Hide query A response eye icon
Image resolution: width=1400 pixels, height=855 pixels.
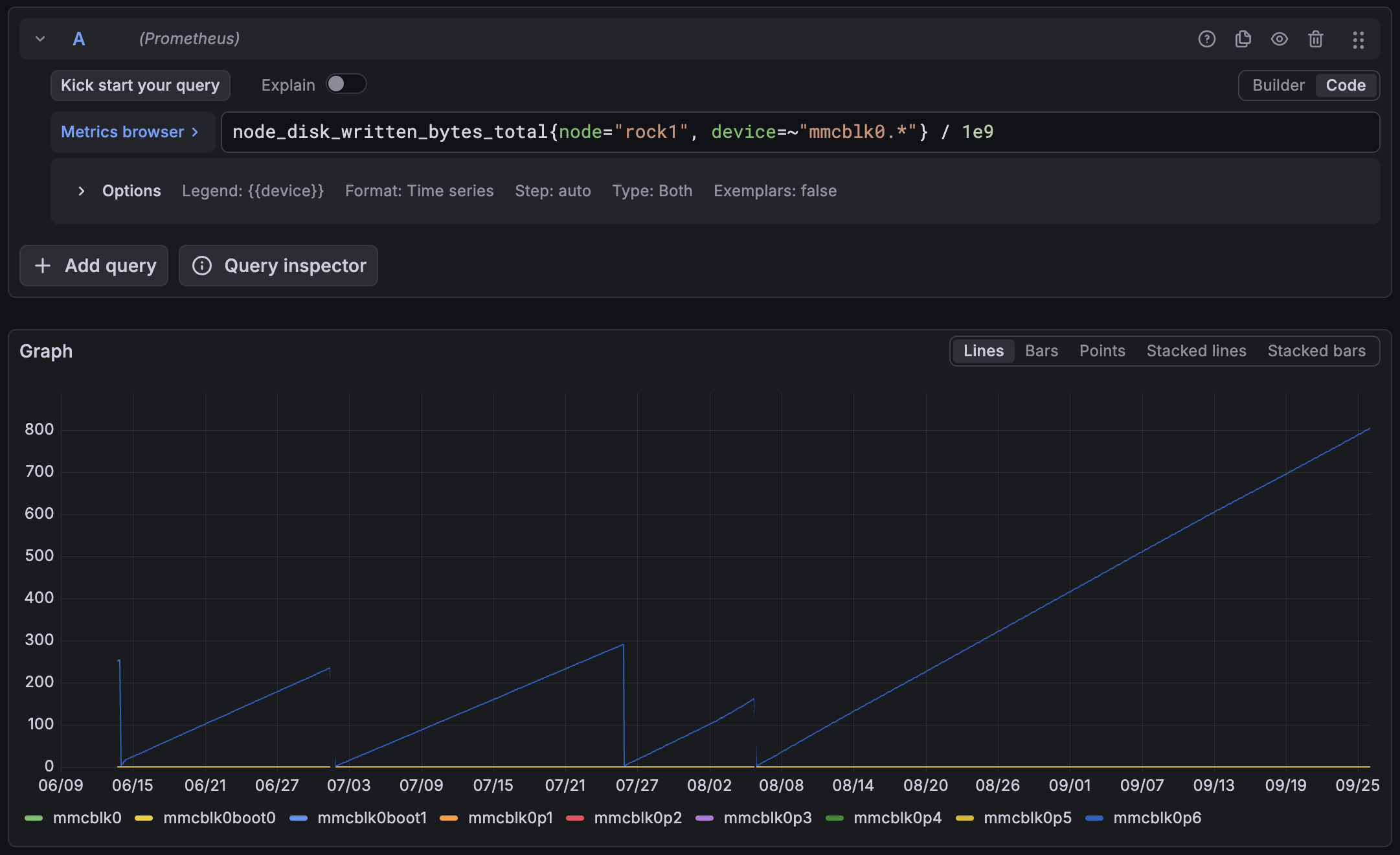tap(1279, 39)
